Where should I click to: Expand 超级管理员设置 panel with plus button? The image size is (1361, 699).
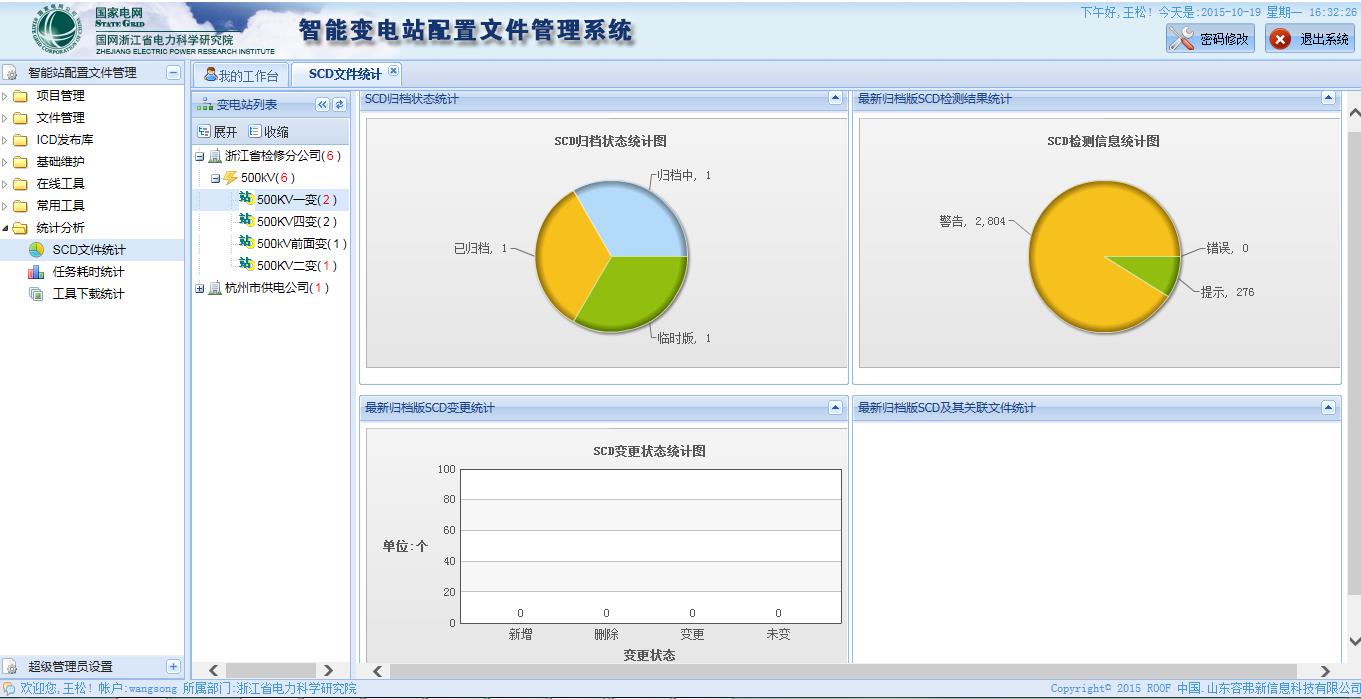point(173,667)
